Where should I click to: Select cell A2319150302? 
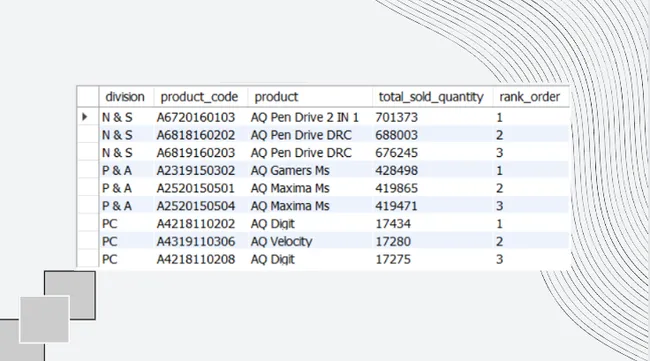point(196,171)
